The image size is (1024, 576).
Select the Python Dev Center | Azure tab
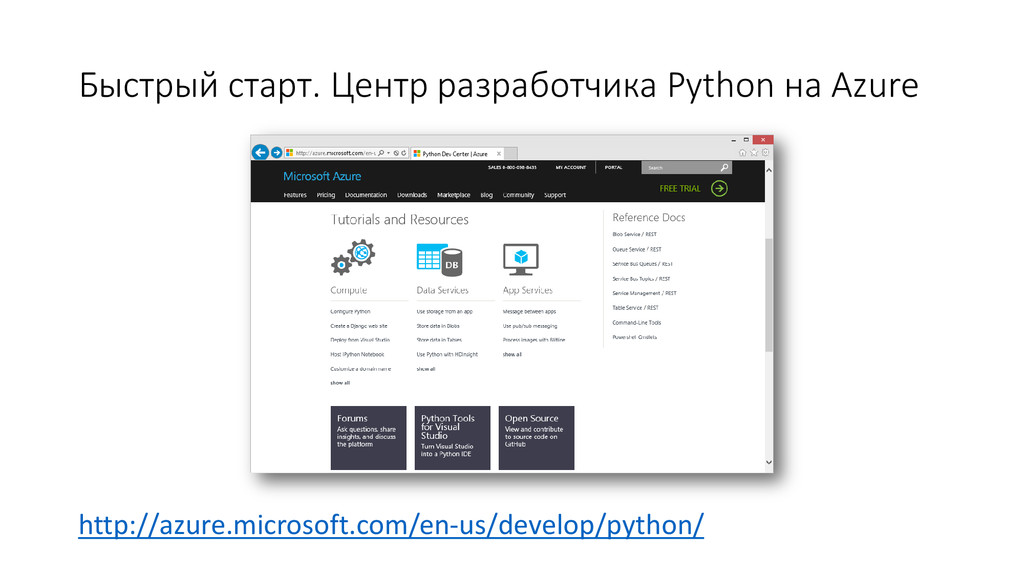[x=455, y=154]
